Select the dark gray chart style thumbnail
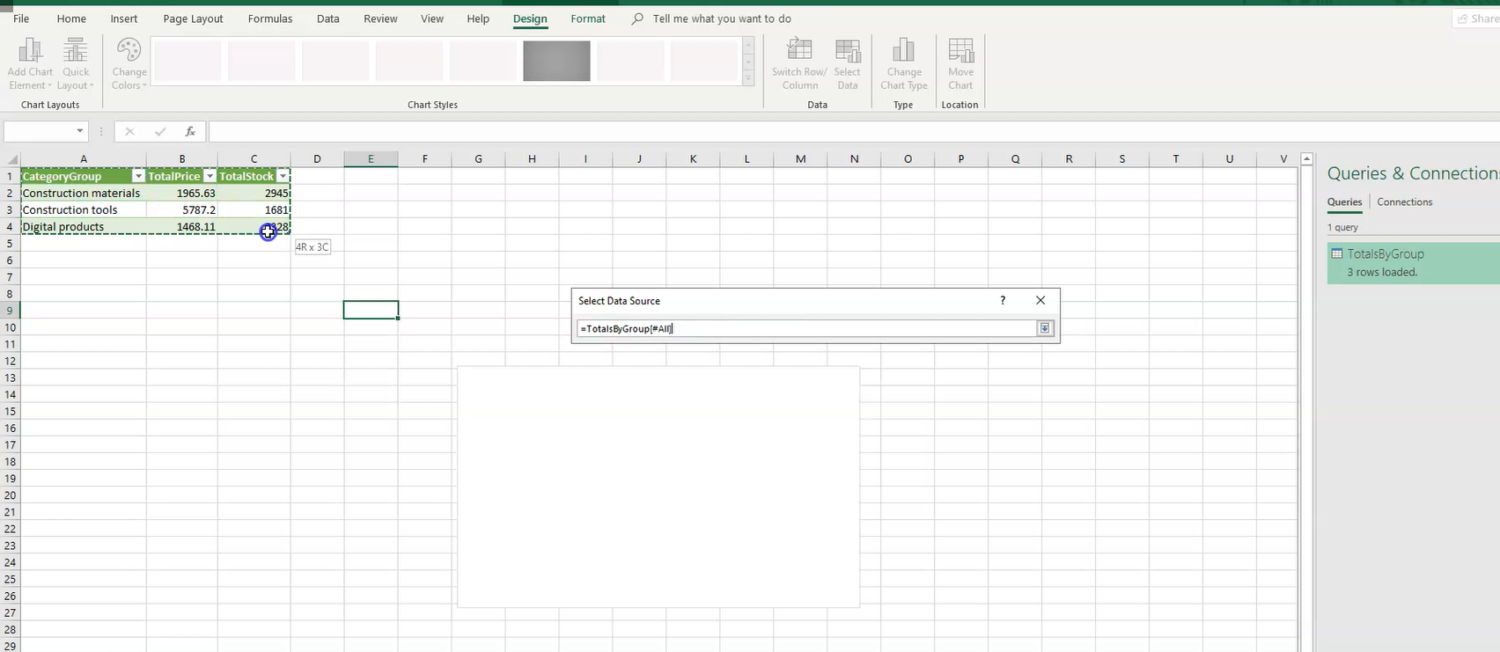 click(x=556, y=61)
